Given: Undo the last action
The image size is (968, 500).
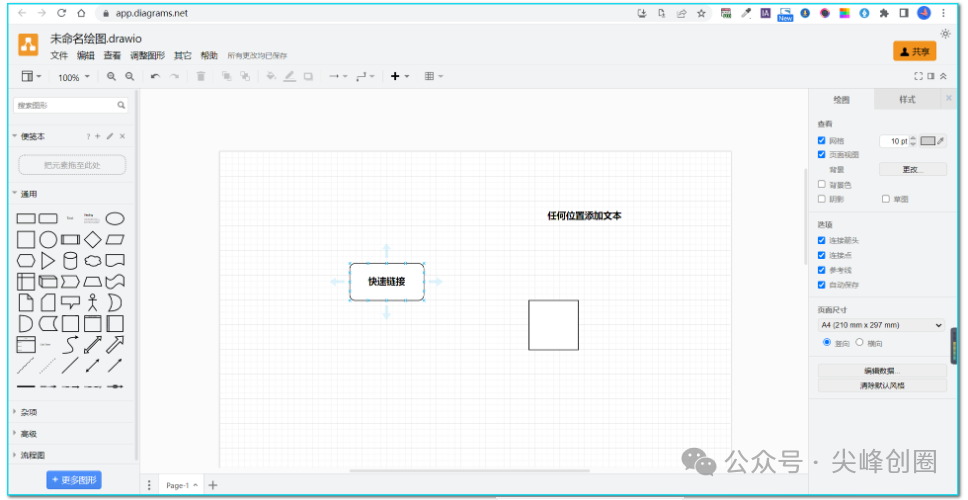Looking at the screenshot, I should pos(156,77).
